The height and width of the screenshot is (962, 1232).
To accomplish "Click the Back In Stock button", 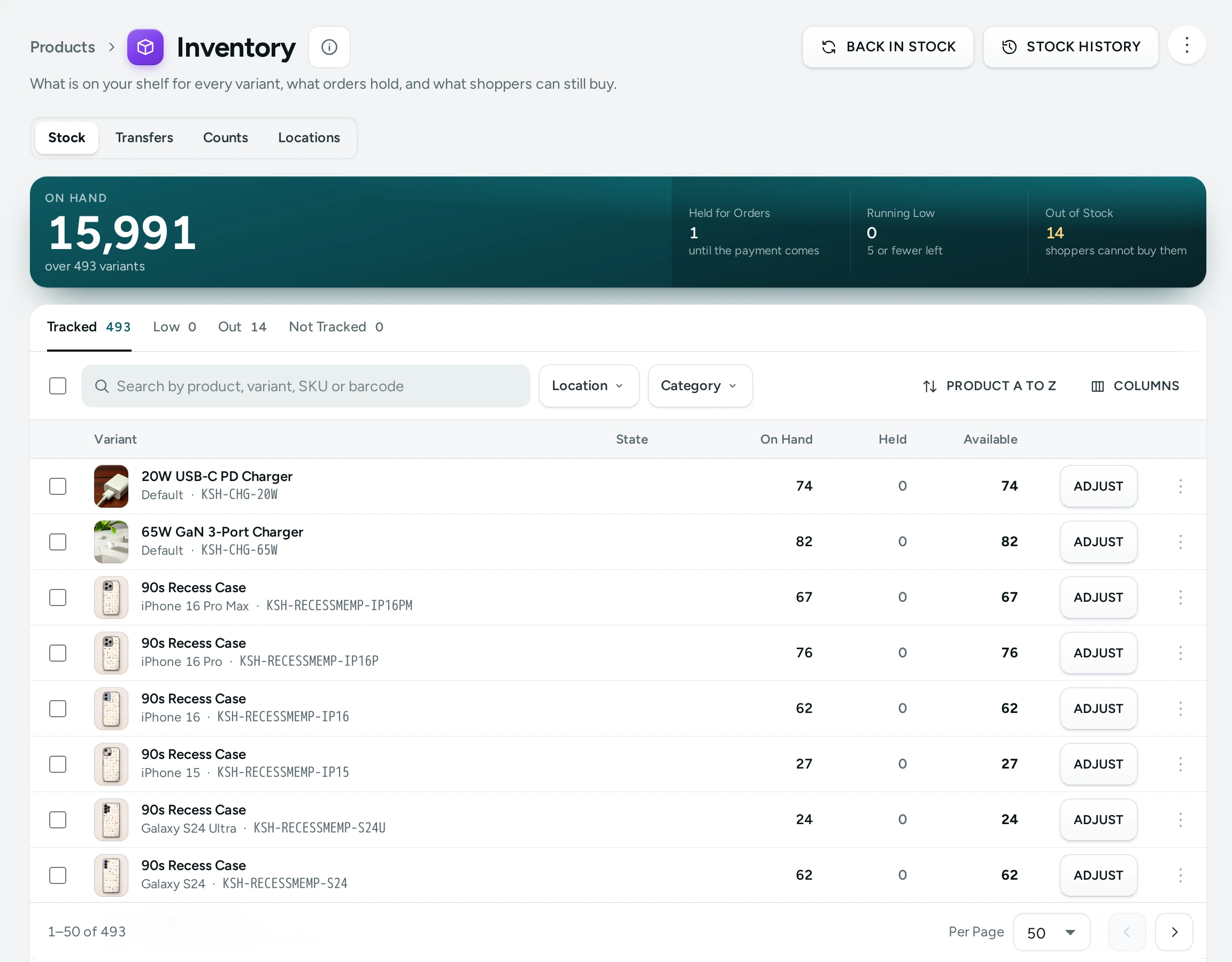I will click(x=887, y=47).
